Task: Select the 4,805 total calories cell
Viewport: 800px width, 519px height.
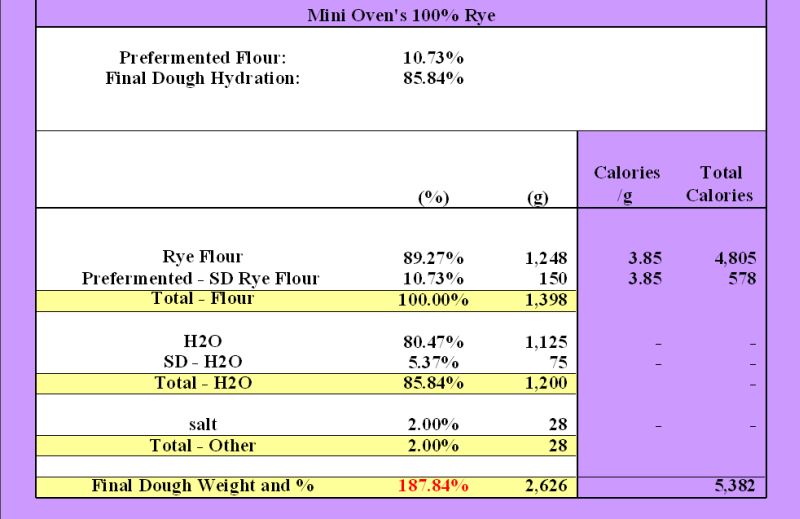Action: click(734, 257)
